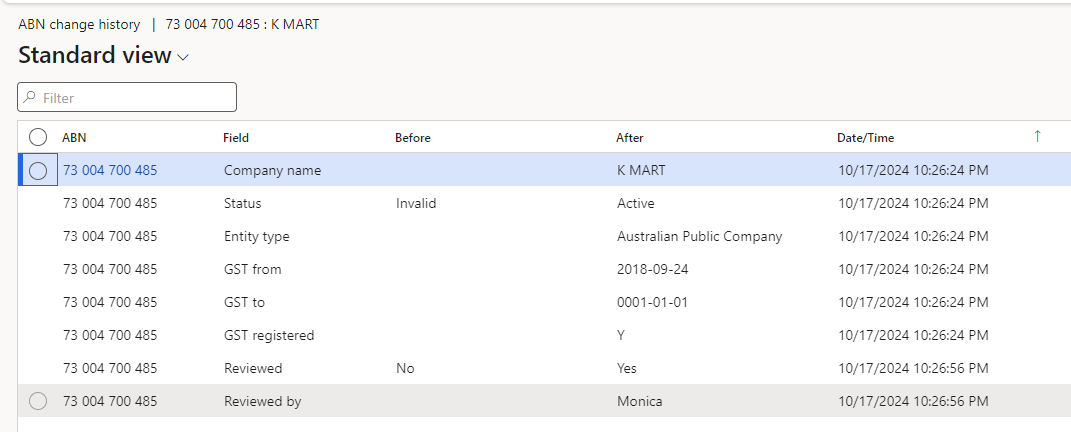Select the Monica cell in Reviewed by row
The height and width of the screenshot is (432, 1071).
pos(640,401)
